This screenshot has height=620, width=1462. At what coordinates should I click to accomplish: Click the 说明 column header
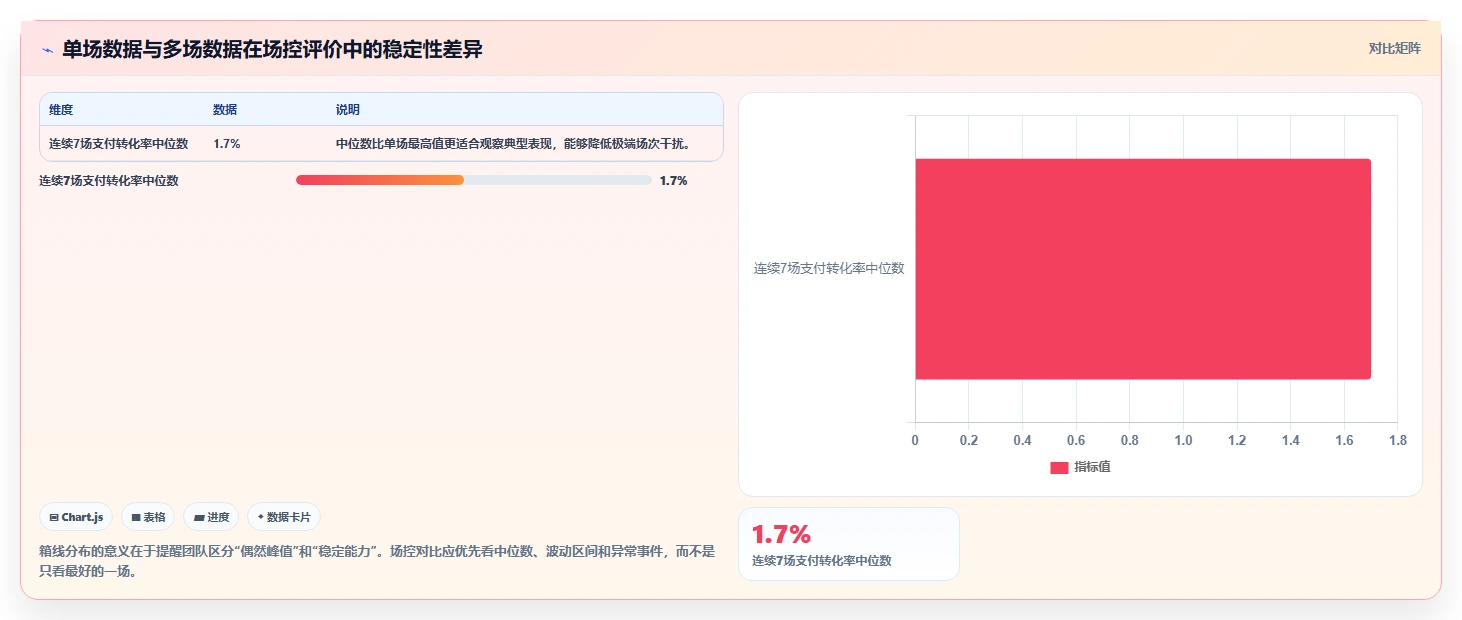pyautogui.click(x=348, y=110)
